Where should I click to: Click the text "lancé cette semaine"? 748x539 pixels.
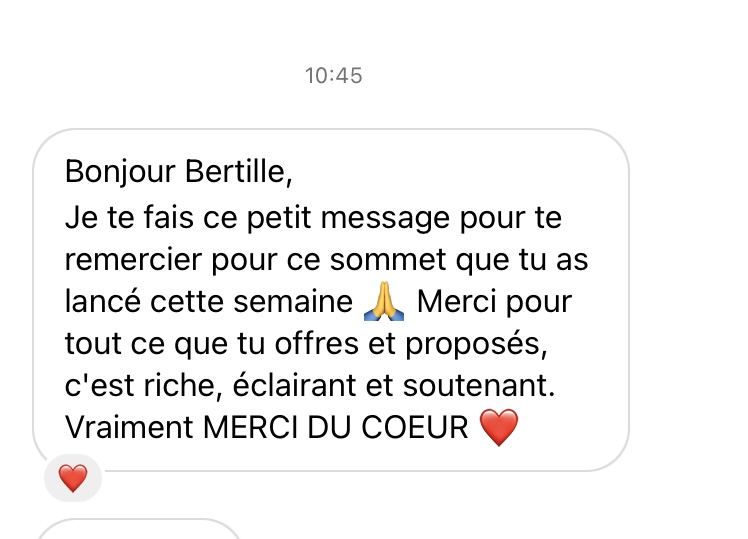click(209, 301)
